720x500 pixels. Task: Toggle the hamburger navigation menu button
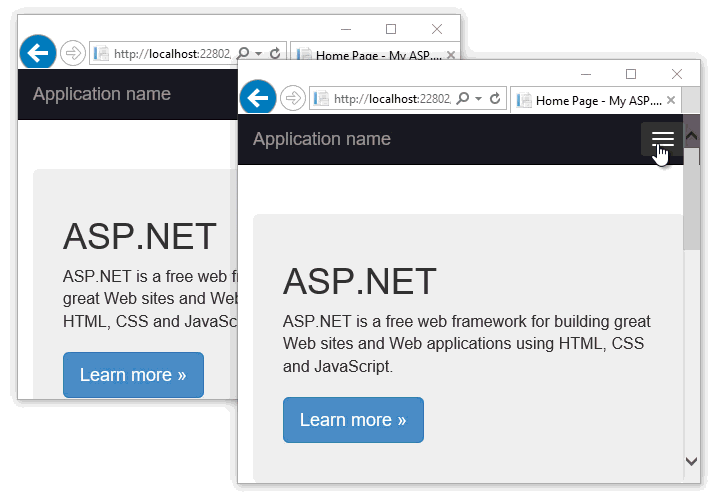tap(662, 140)
